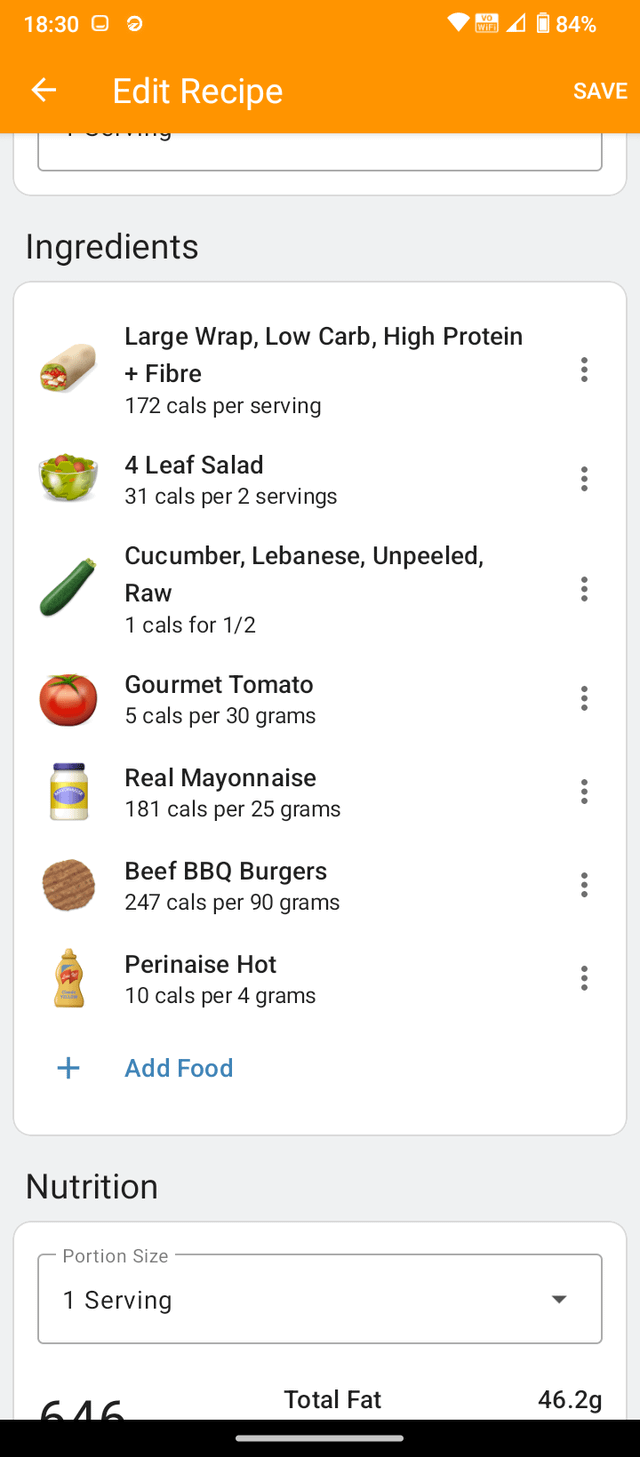The image size is (640, 1457).
Task: Open options menu for Beef BBQ Burgers
Action: [x=584, y=885]
